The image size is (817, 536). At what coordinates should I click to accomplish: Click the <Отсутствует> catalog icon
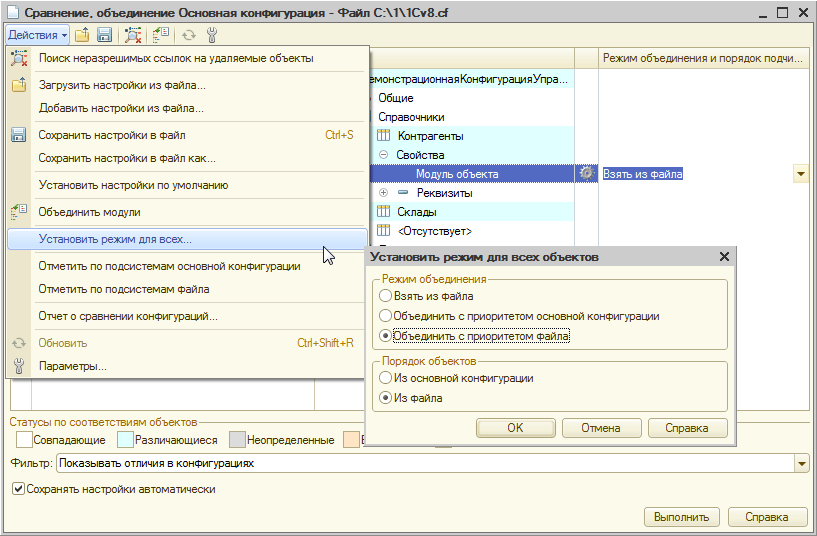click(x=383, y=230)
